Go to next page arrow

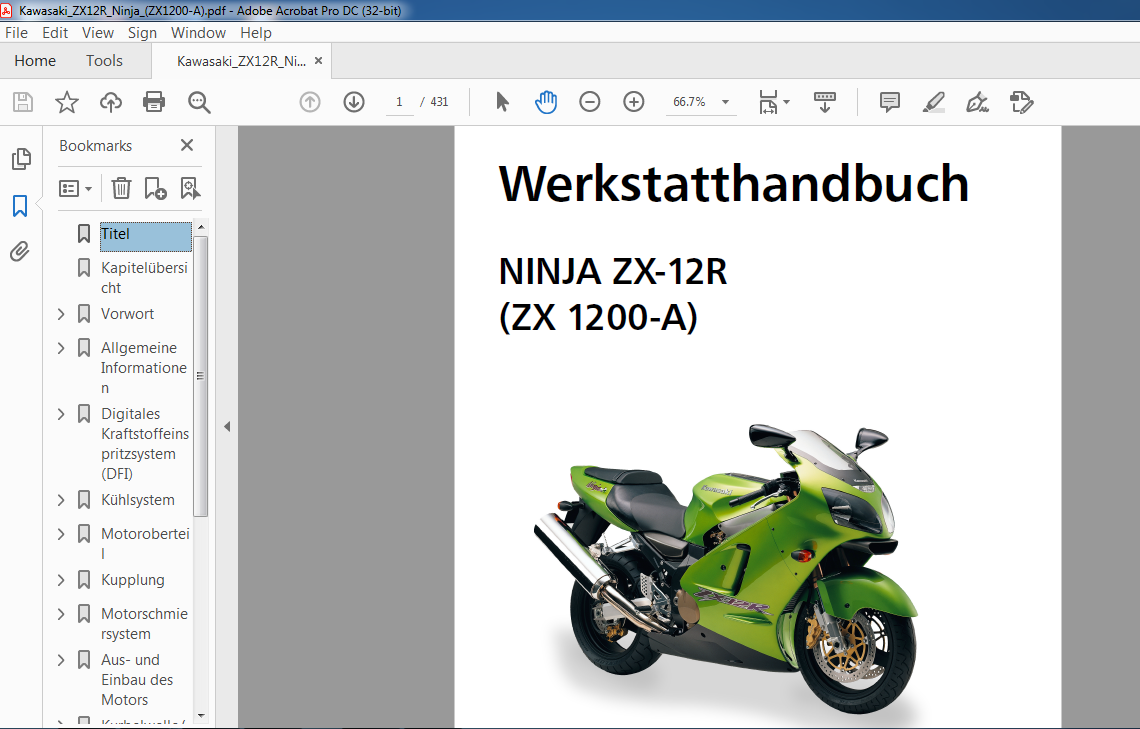pos(354,102)
